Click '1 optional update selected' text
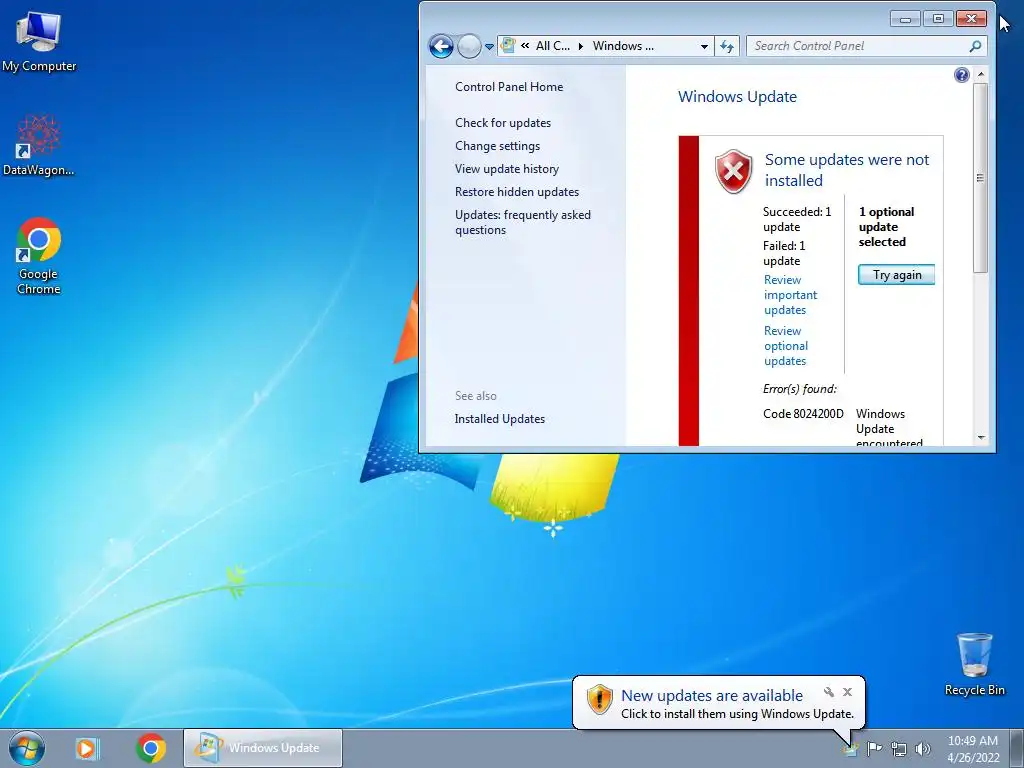Image resolution: width=1024 pixels, height=768 pixels. (x=885, y=227)
